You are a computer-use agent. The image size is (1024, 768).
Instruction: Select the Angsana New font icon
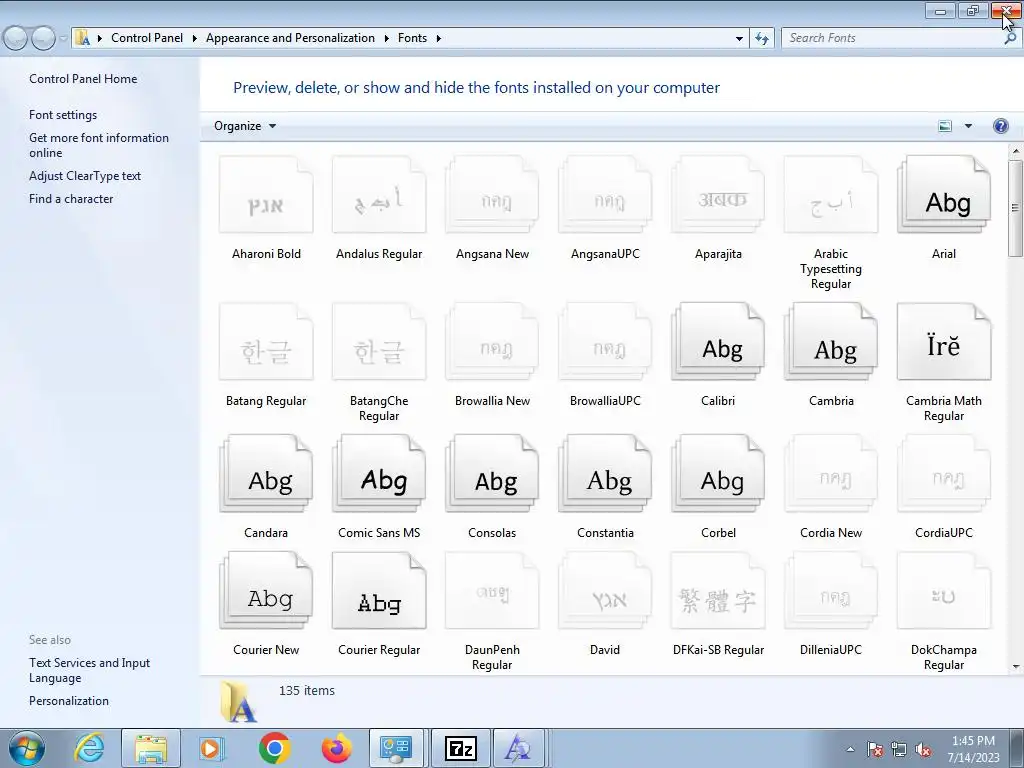tap(492, 195)
